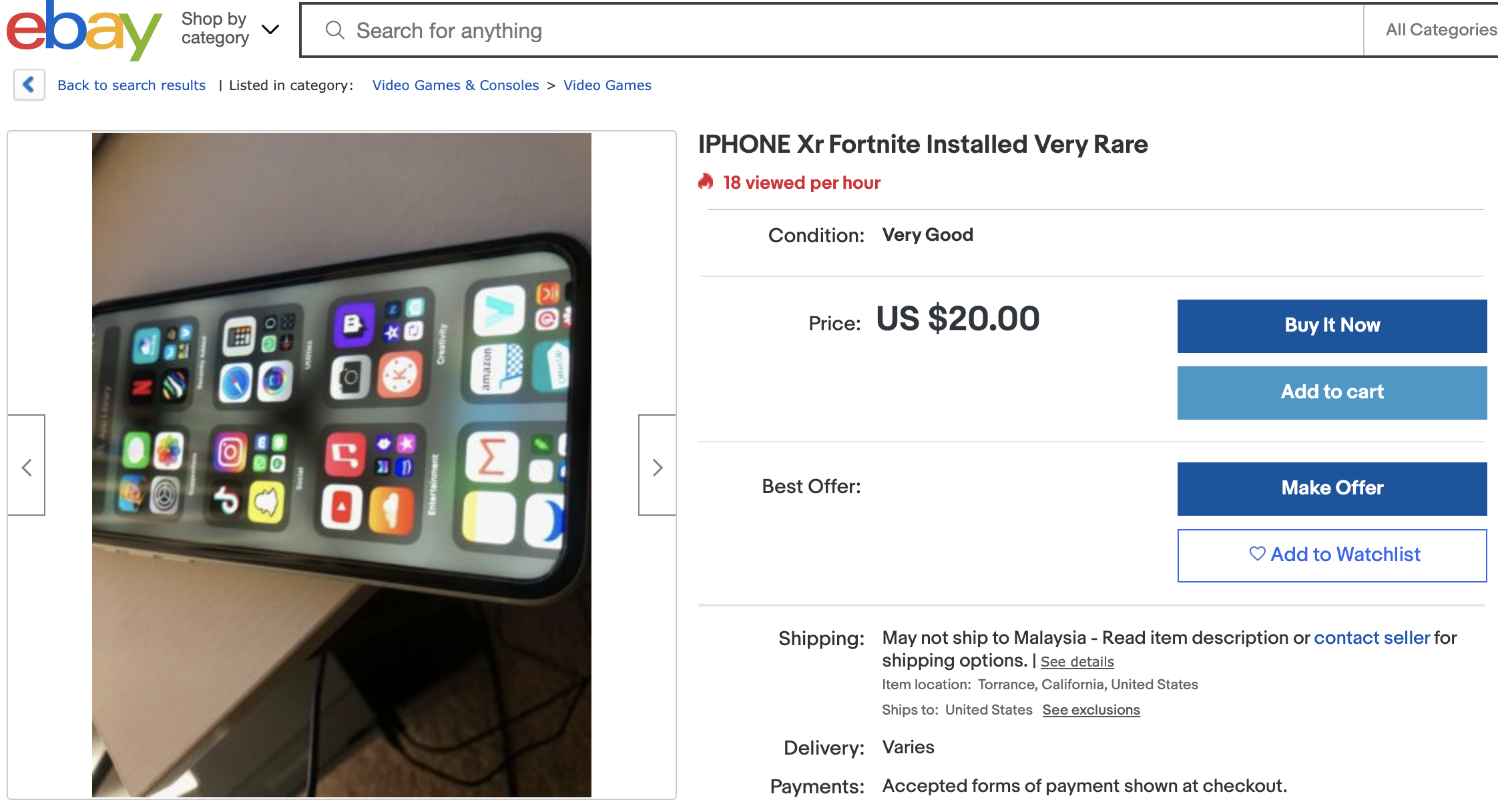This screenshot has width=1498, height=812.
Task: Click the flame icon beside viewed per hour
Action: 706,181
